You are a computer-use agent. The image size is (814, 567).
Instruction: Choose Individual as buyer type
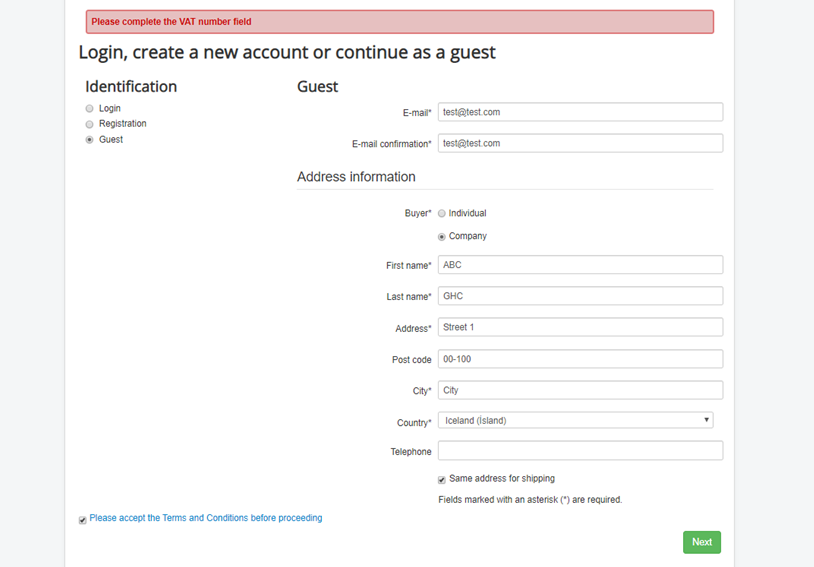point(442,214)
